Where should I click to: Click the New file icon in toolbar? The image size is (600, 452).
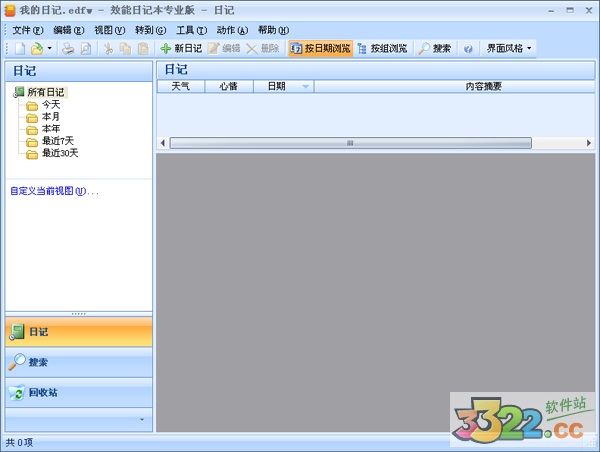(x=20, y=49)
